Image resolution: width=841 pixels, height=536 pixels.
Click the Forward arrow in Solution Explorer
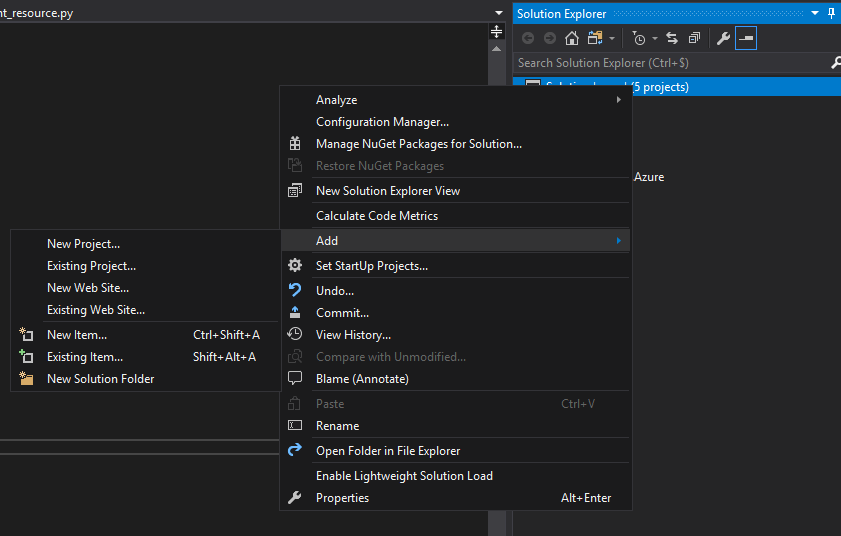point(550,38)
